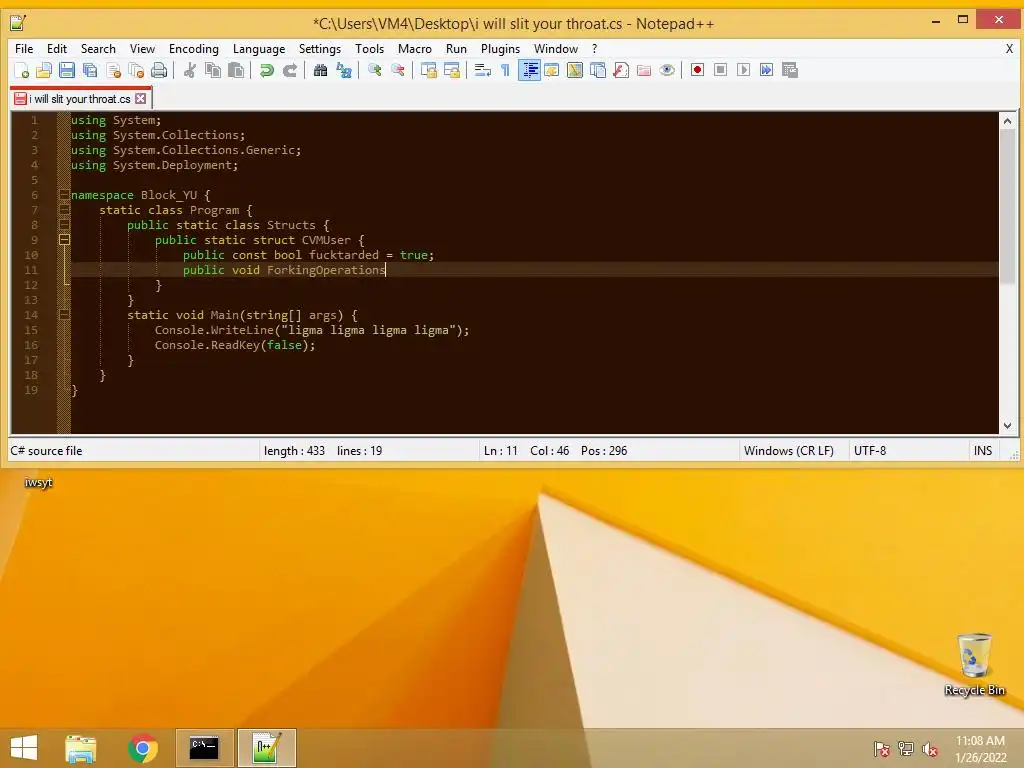Open the View menu
1024x768 pixels.
click(142, 49)
